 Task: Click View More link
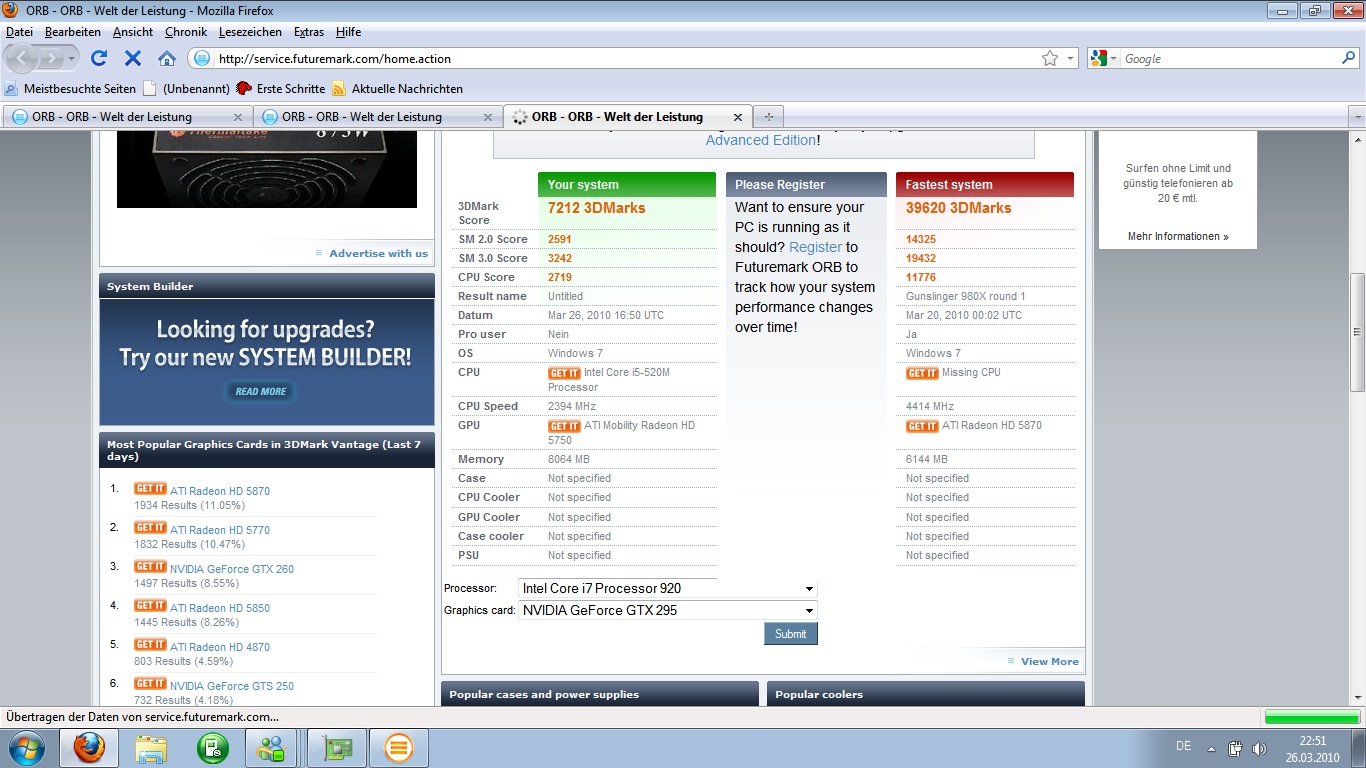click(1049, 661)
